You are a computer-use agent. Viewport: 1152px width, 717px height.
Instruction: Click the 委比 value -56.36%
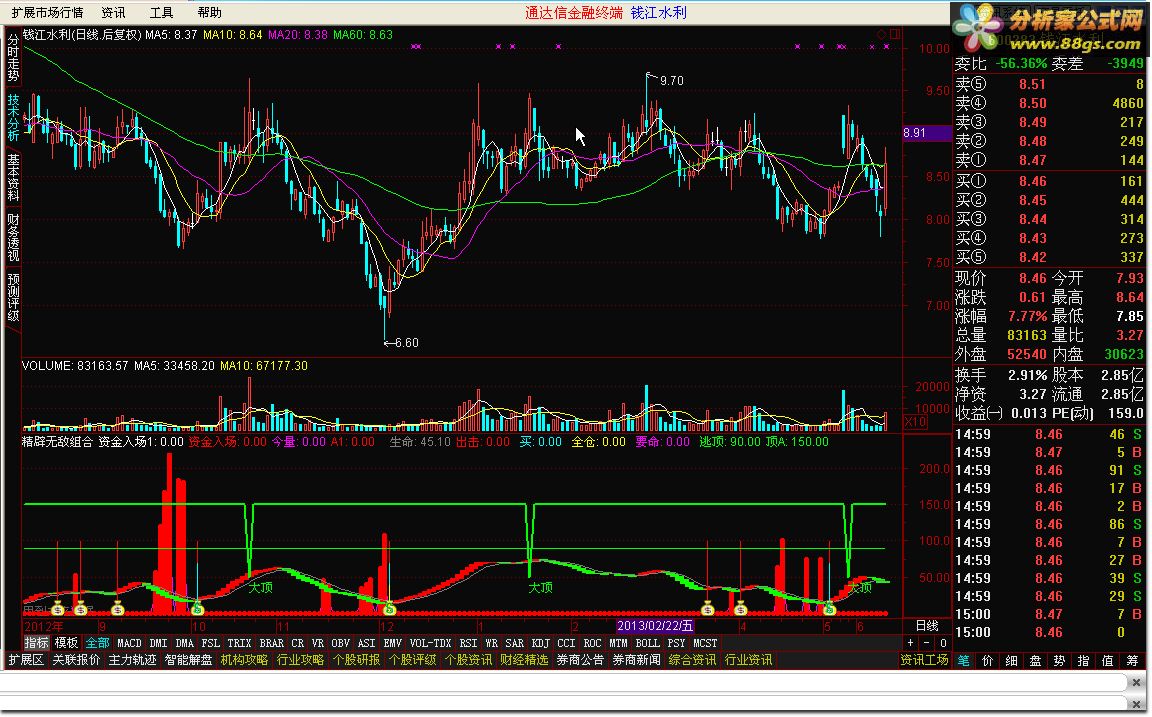click(1021, 63)
